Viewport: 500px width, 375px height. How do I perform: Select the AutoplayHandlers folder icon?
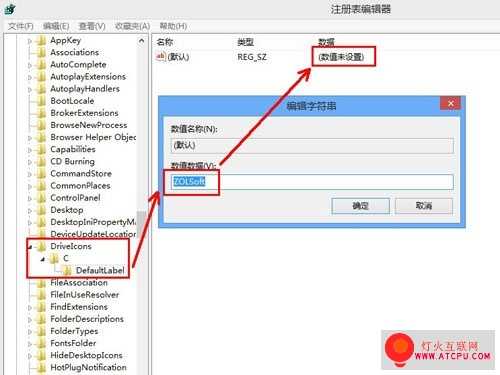coord(41,89)
